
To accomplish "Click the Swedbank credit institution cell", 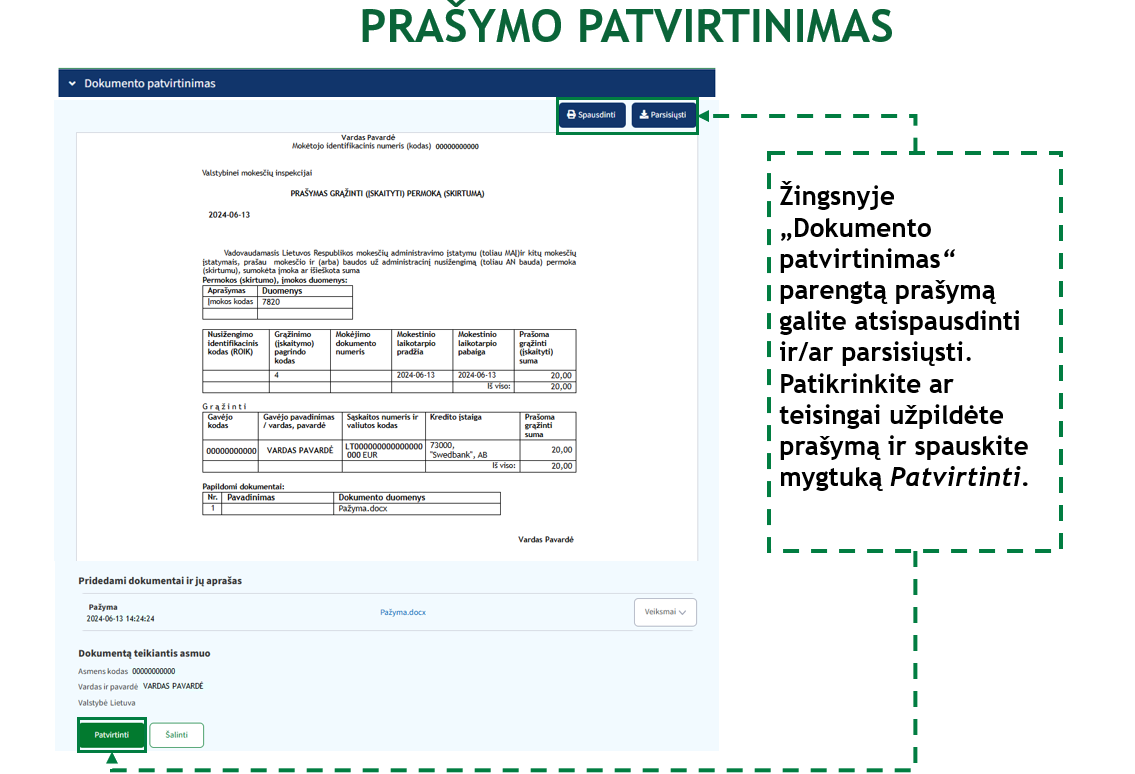I will click(x=472, y=450).
